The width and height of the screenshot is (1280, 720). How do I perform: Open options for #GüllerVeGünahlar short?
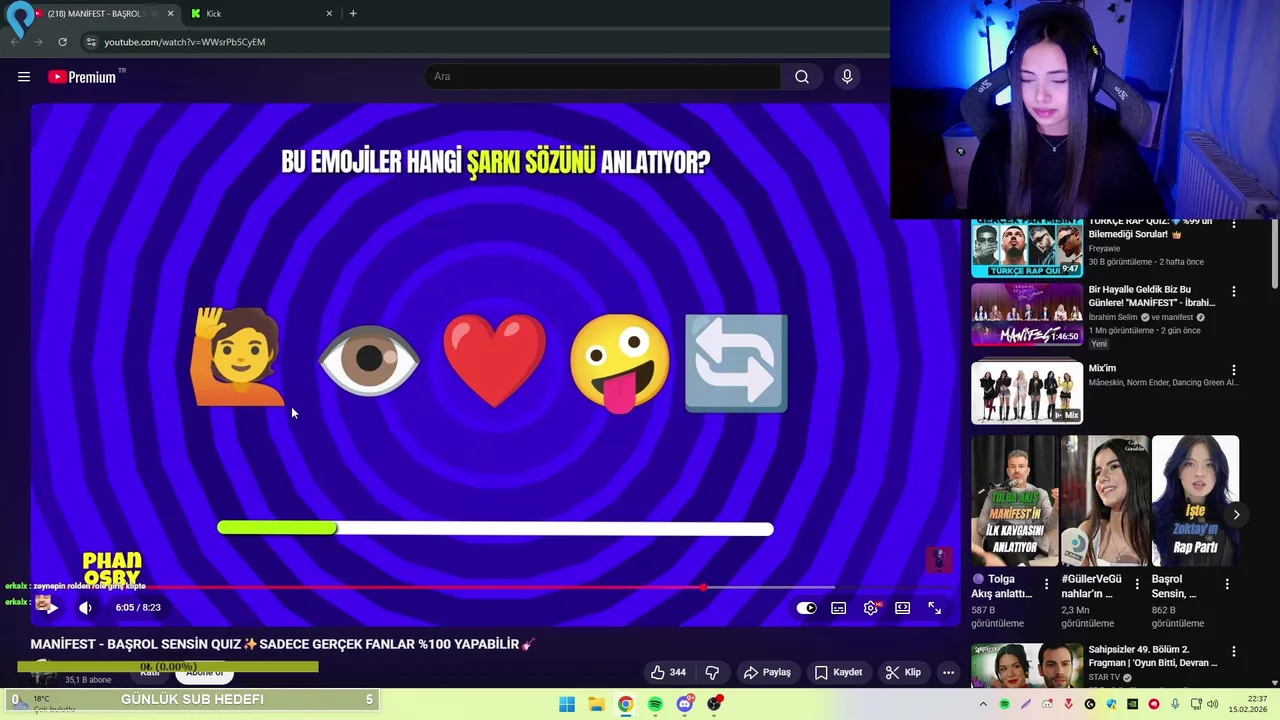point(1136,583)
